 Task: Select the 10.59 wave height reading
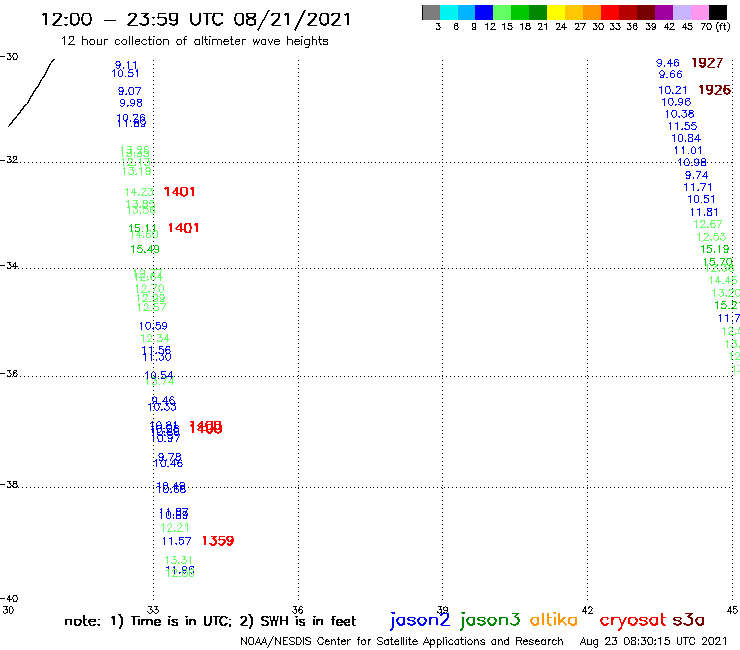click(x=153, y=326)
